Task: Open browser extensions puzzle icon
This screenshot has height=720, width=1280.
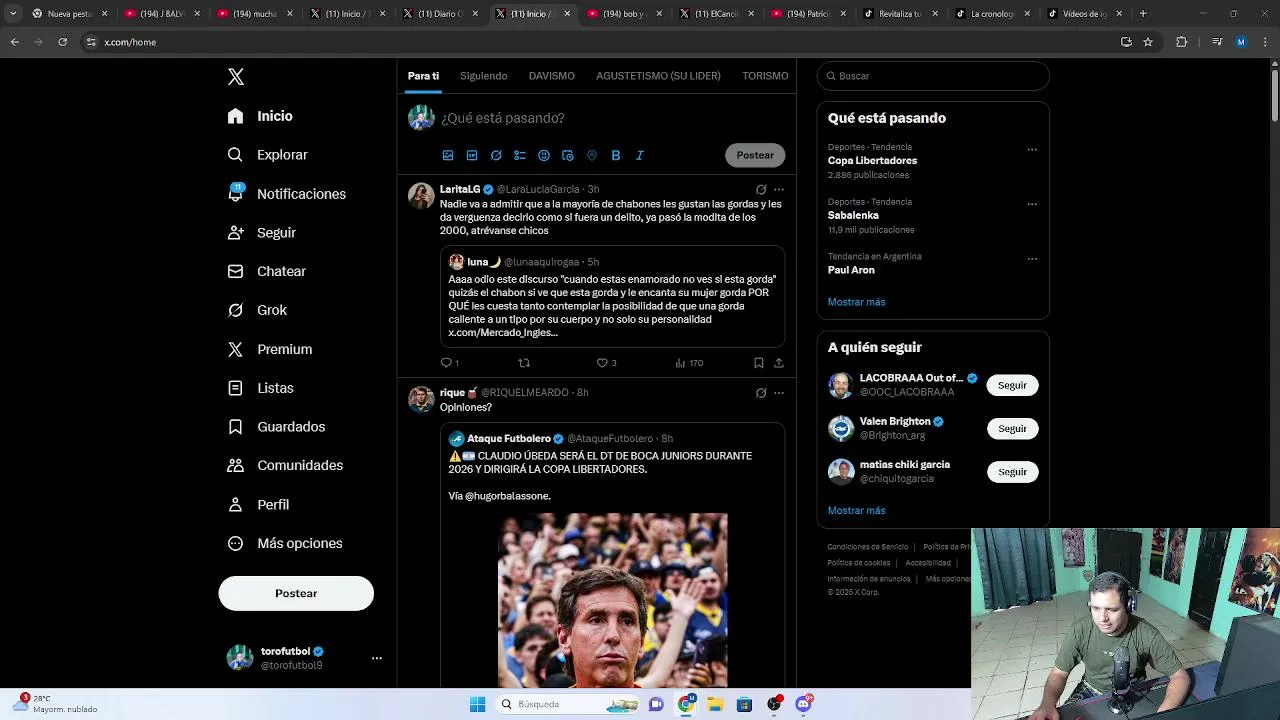Action: (1182, 42)
